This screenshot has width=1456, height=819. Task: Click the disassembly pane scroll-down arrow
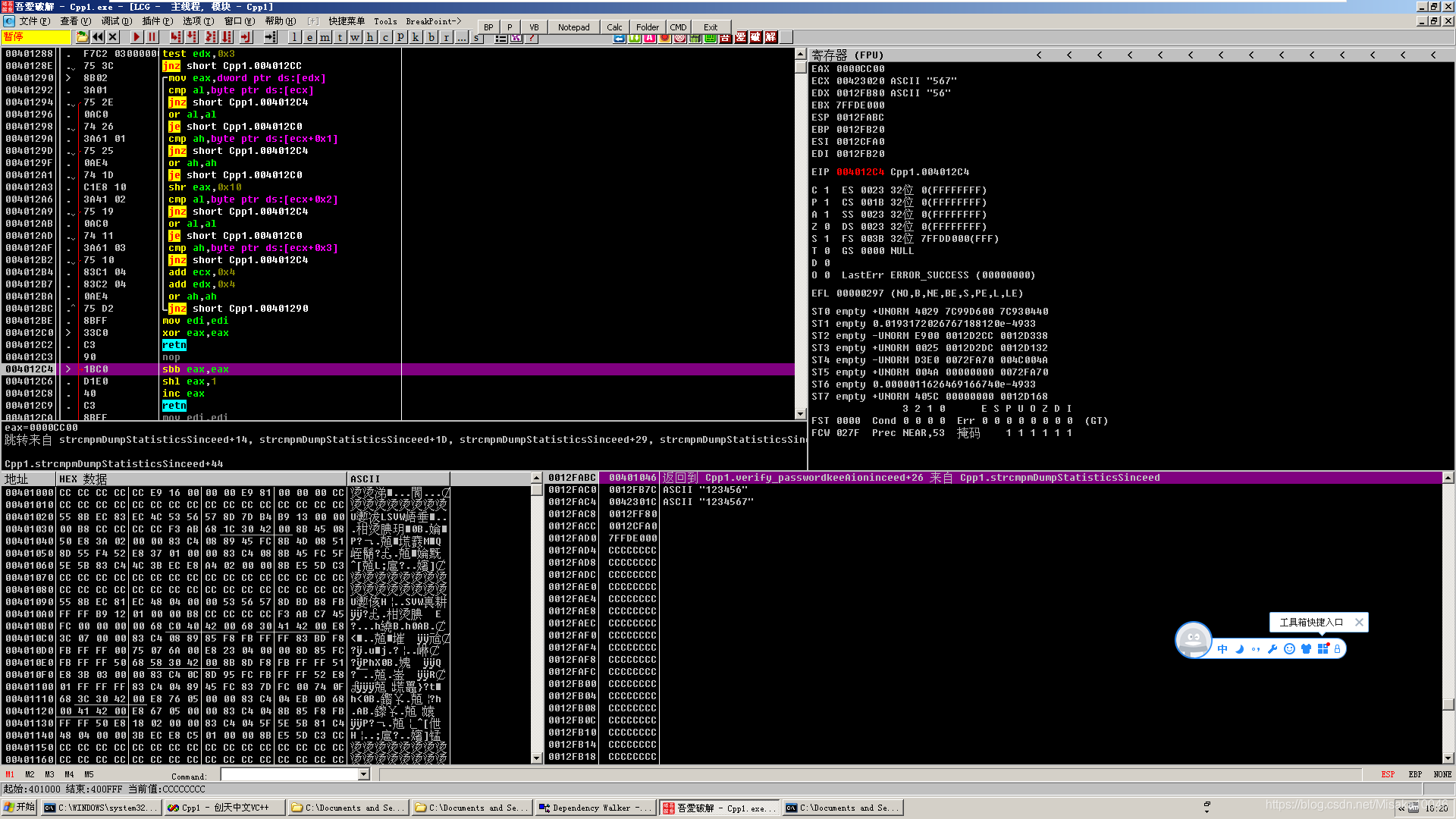[800, 414]
